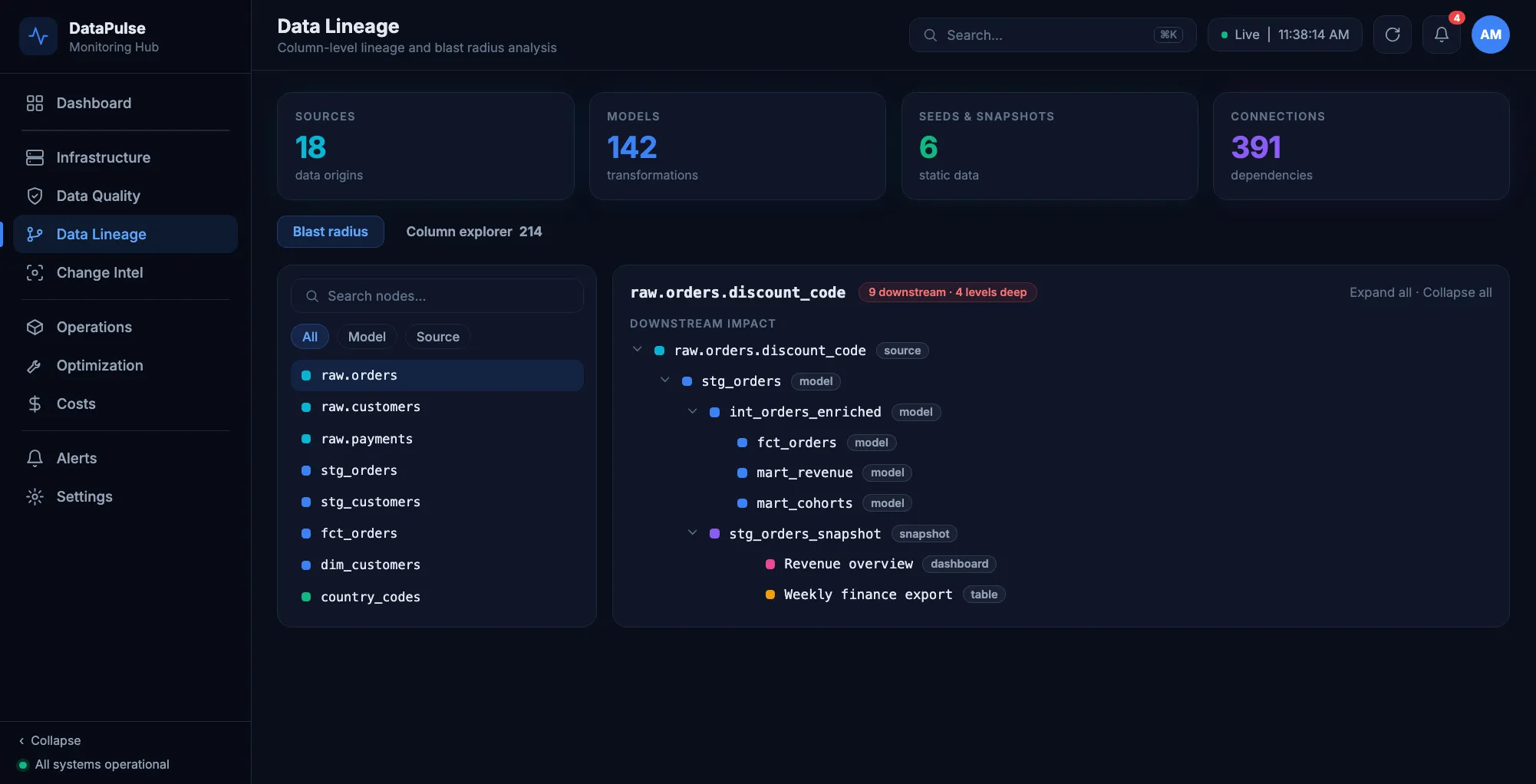Select the Model filter pill
Image resolution: width=1536 pixels, height=784 pixels.
[367, 337]
